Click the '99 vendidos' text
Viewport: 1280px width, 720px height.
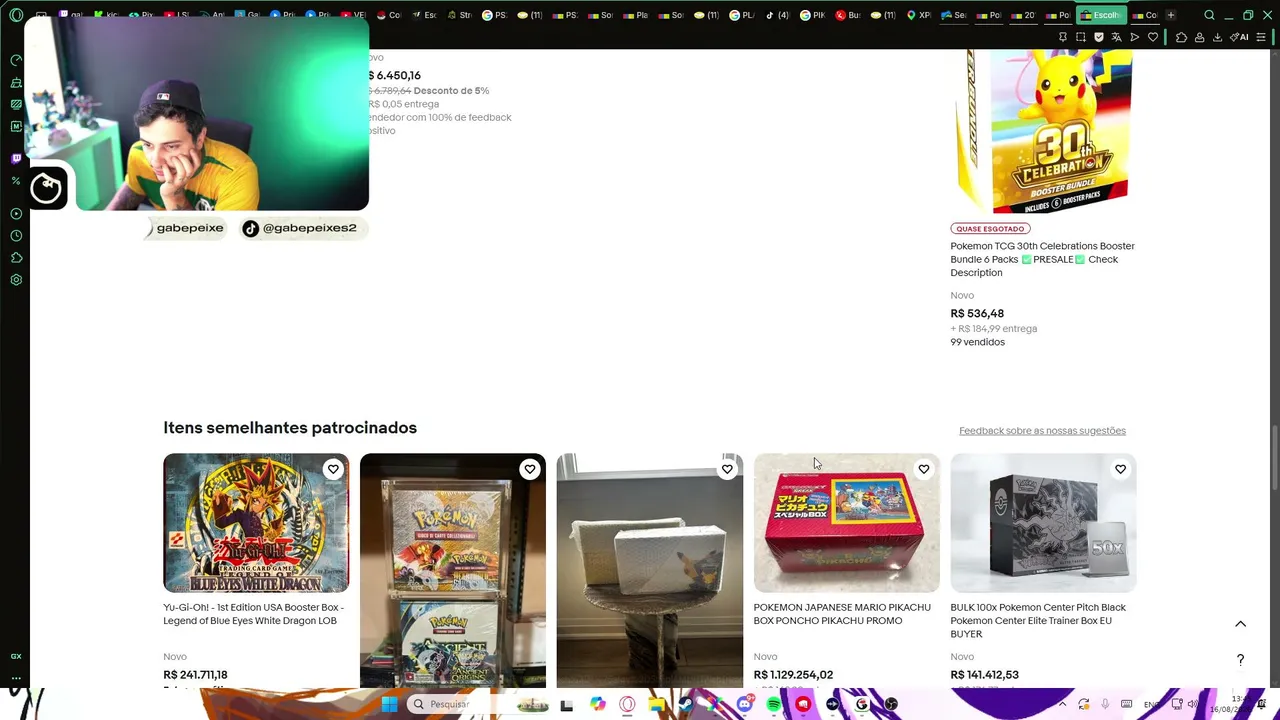pos(977,342)
